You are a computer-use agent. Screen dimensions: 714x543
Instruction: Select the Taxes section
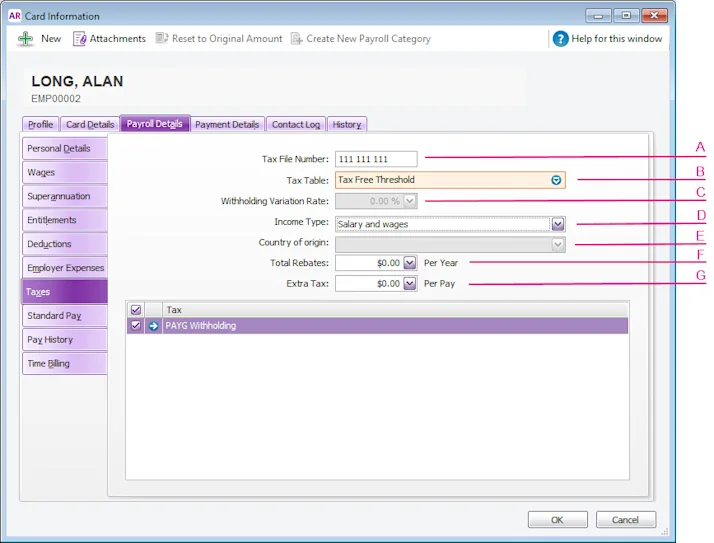tap(65, 292)
